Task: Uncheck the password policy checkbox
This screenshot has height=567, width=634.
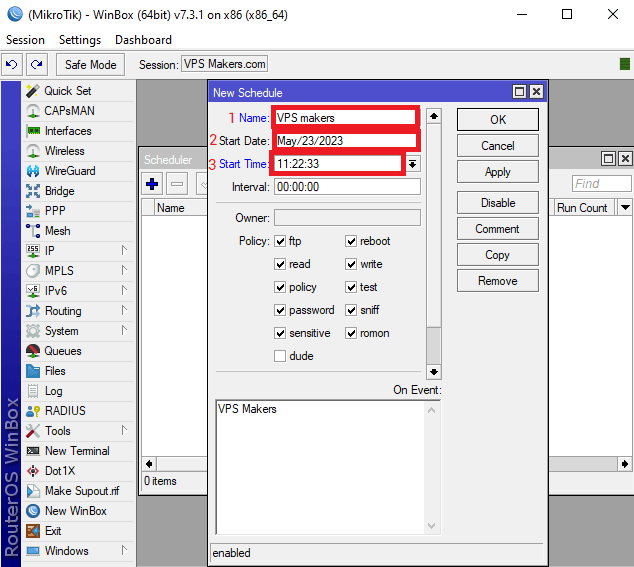Action: [x=280, y=311]
